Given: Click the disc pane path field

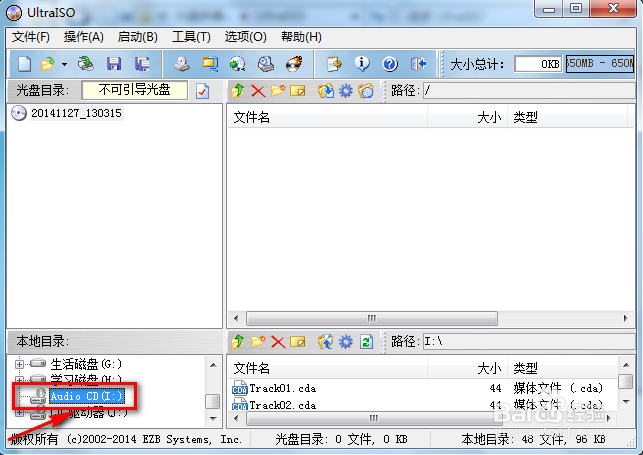Looking at the screenshot, I should click(x=529, y=90).
